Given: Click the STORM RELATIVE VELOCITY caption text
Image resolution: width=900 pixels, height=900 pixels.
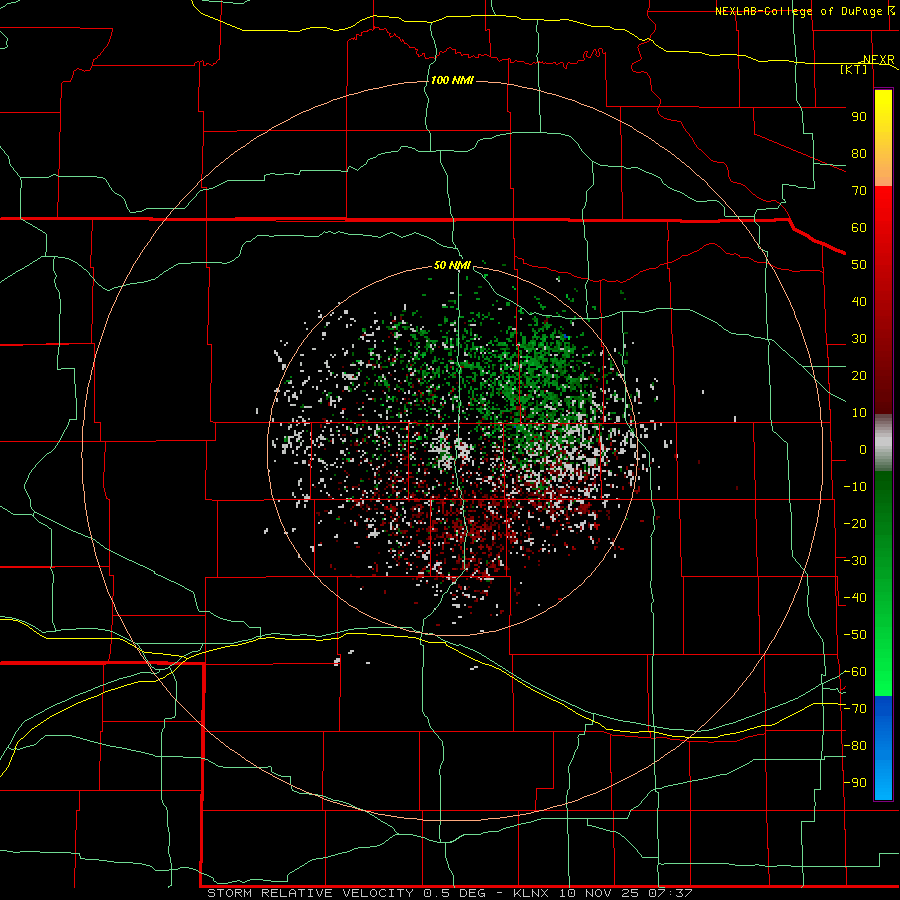Looking at the screenshot, I should coord(310,893).
